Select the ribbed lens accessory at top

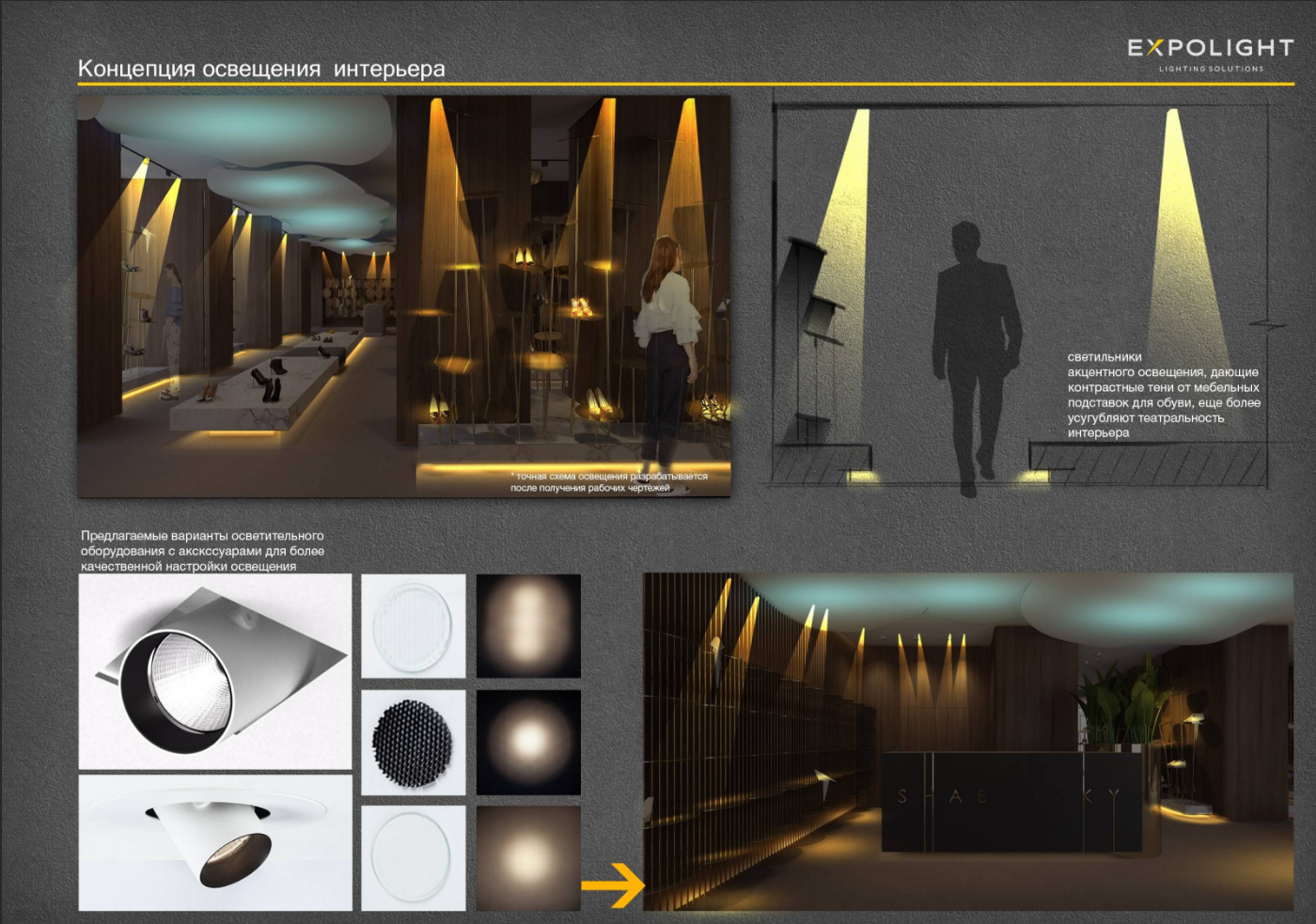pos(413,626)
